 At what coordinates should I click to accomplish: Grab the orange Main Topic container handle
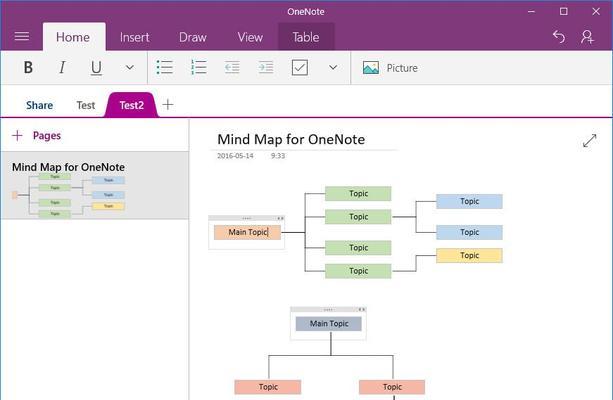pyautogui.click(x=247, y=218)
